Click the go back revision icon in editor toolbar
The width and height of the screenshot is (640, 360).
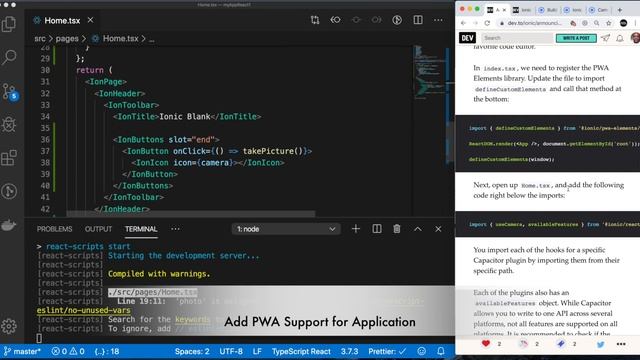336,20
